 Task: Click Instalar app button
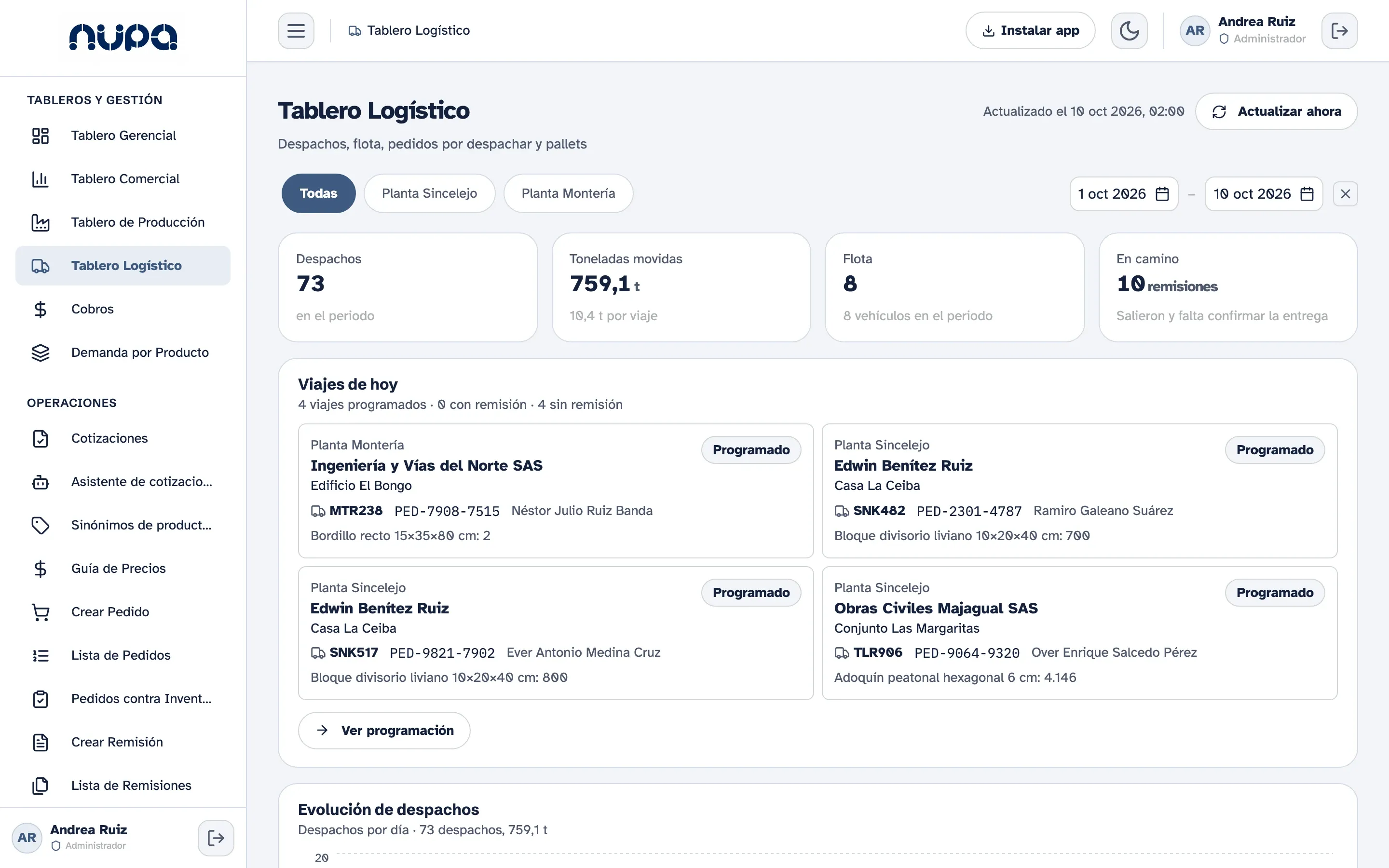point(1030,30)
